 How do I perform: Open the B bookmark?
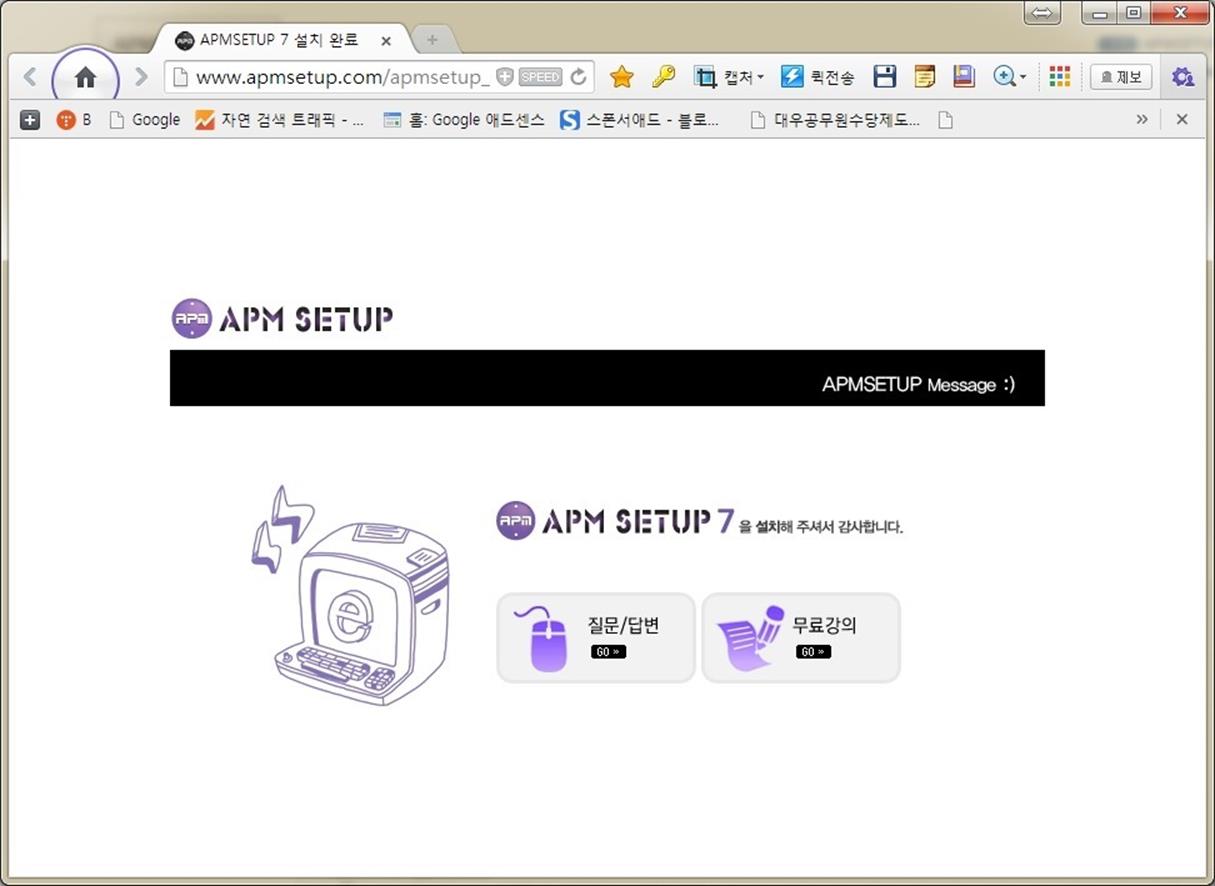[74, 120]
